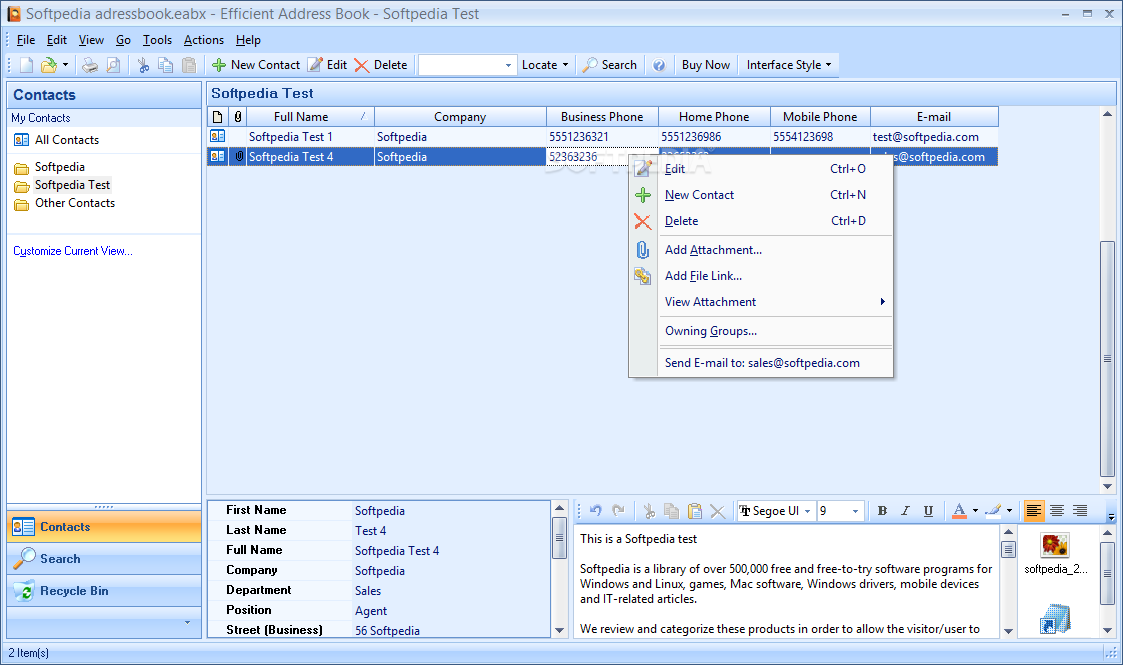
Task: Click the Copy icon in the notes editor toolbar
Action: (x=671, y=510)
